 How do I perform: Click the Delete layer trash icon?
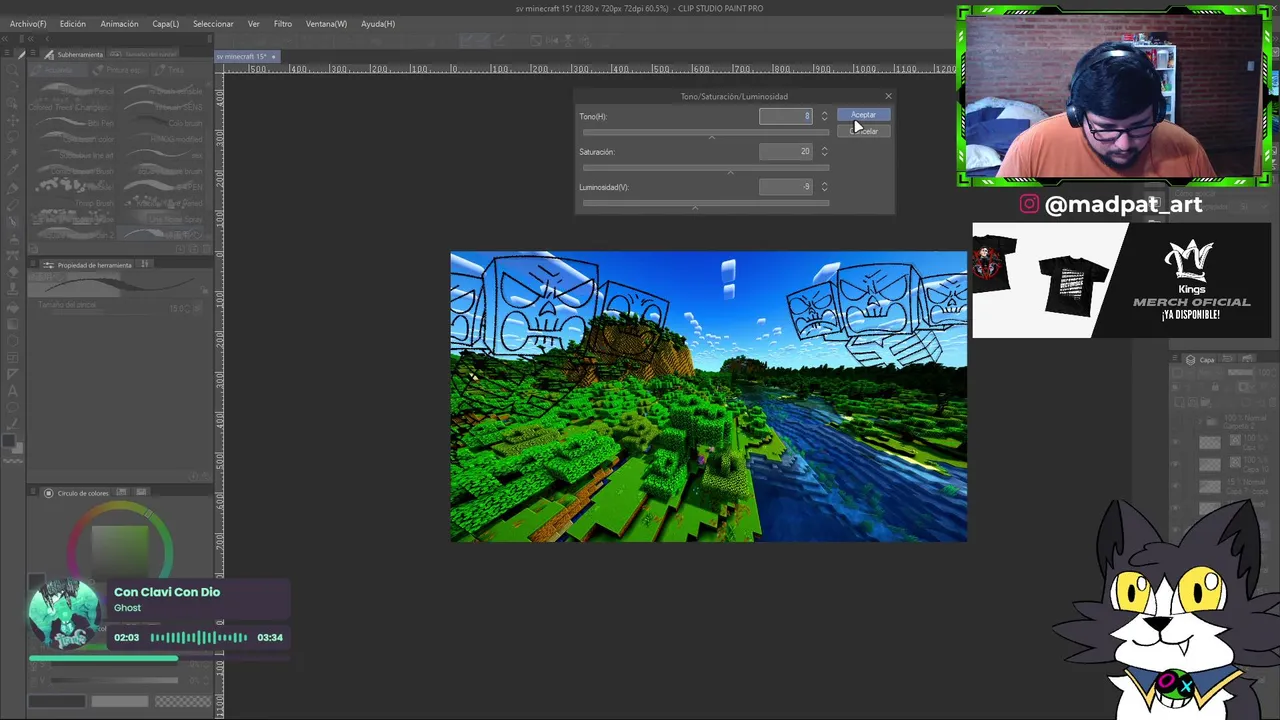click(x=1272, y=402)
